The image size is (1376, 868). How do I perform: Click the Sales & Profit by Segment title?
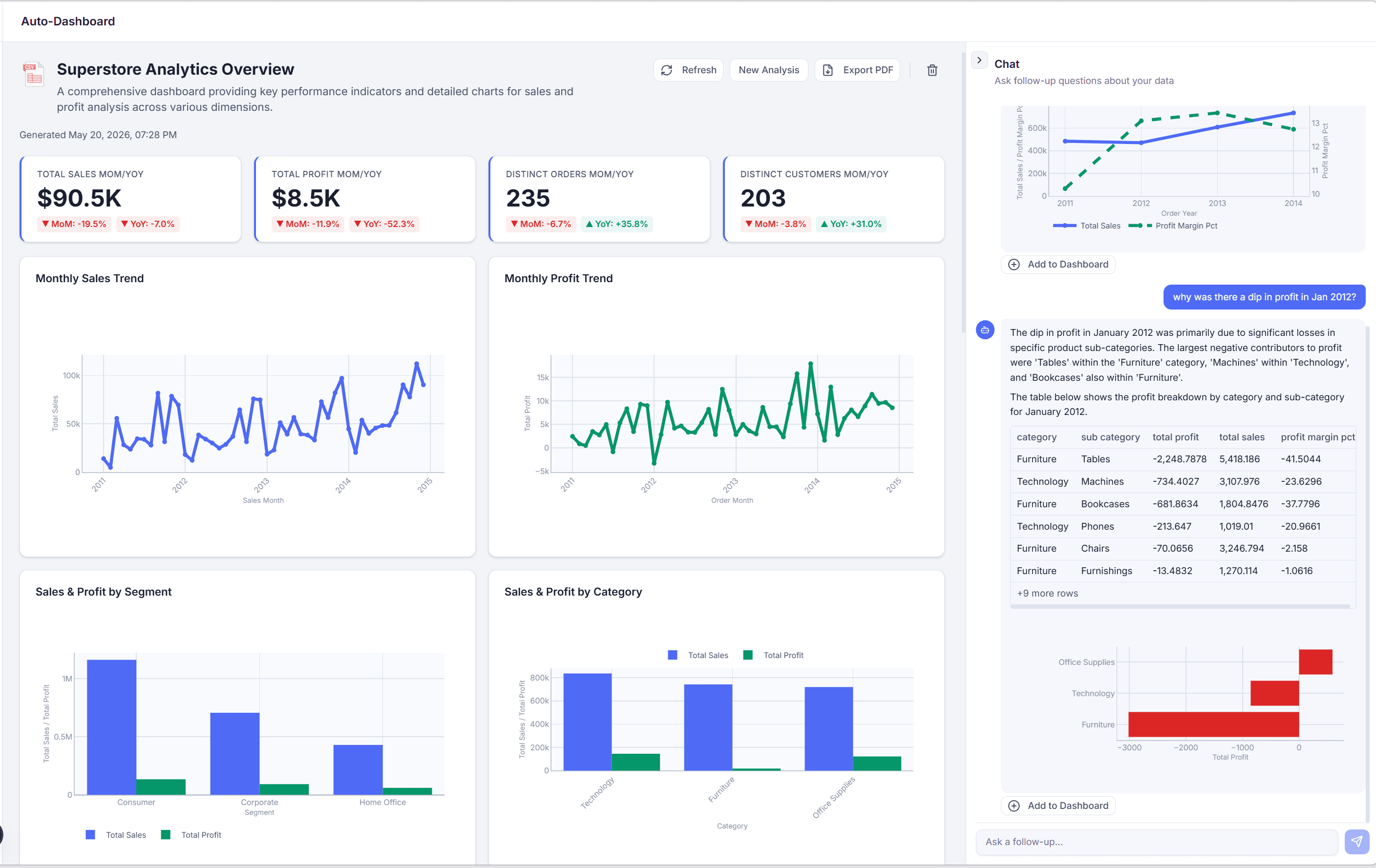pos(104,592)
